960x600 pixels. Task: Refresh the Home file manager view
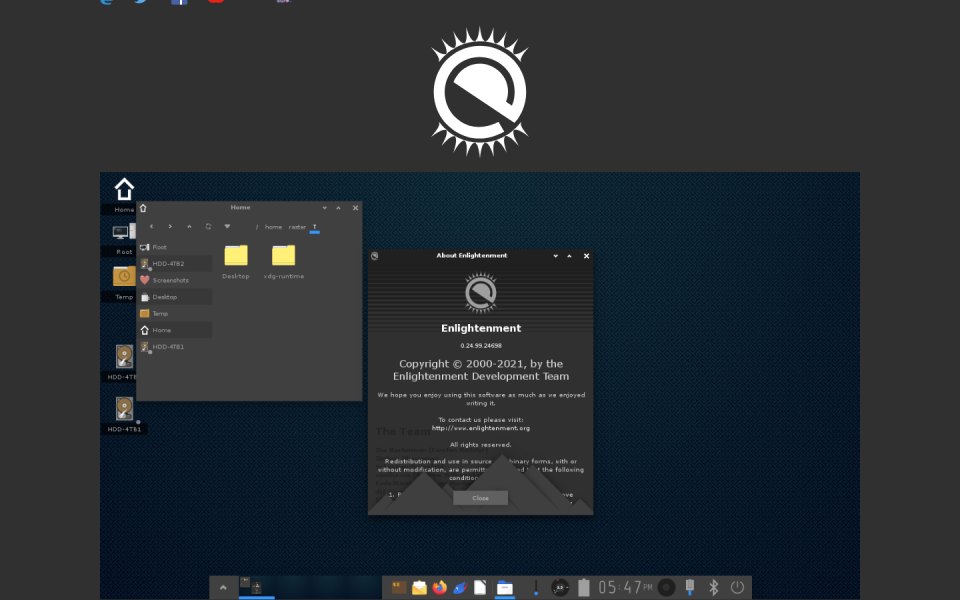(208, 227)
